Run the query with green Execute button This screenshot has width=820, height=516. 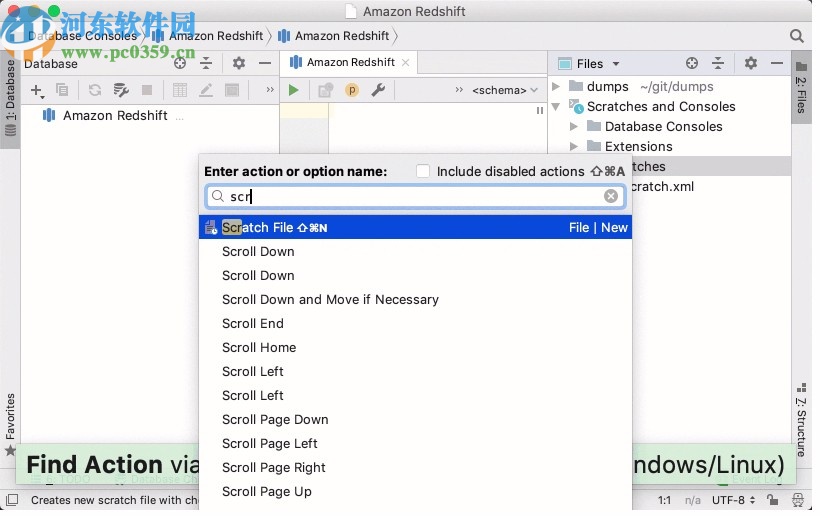click(x=293, y=90)
